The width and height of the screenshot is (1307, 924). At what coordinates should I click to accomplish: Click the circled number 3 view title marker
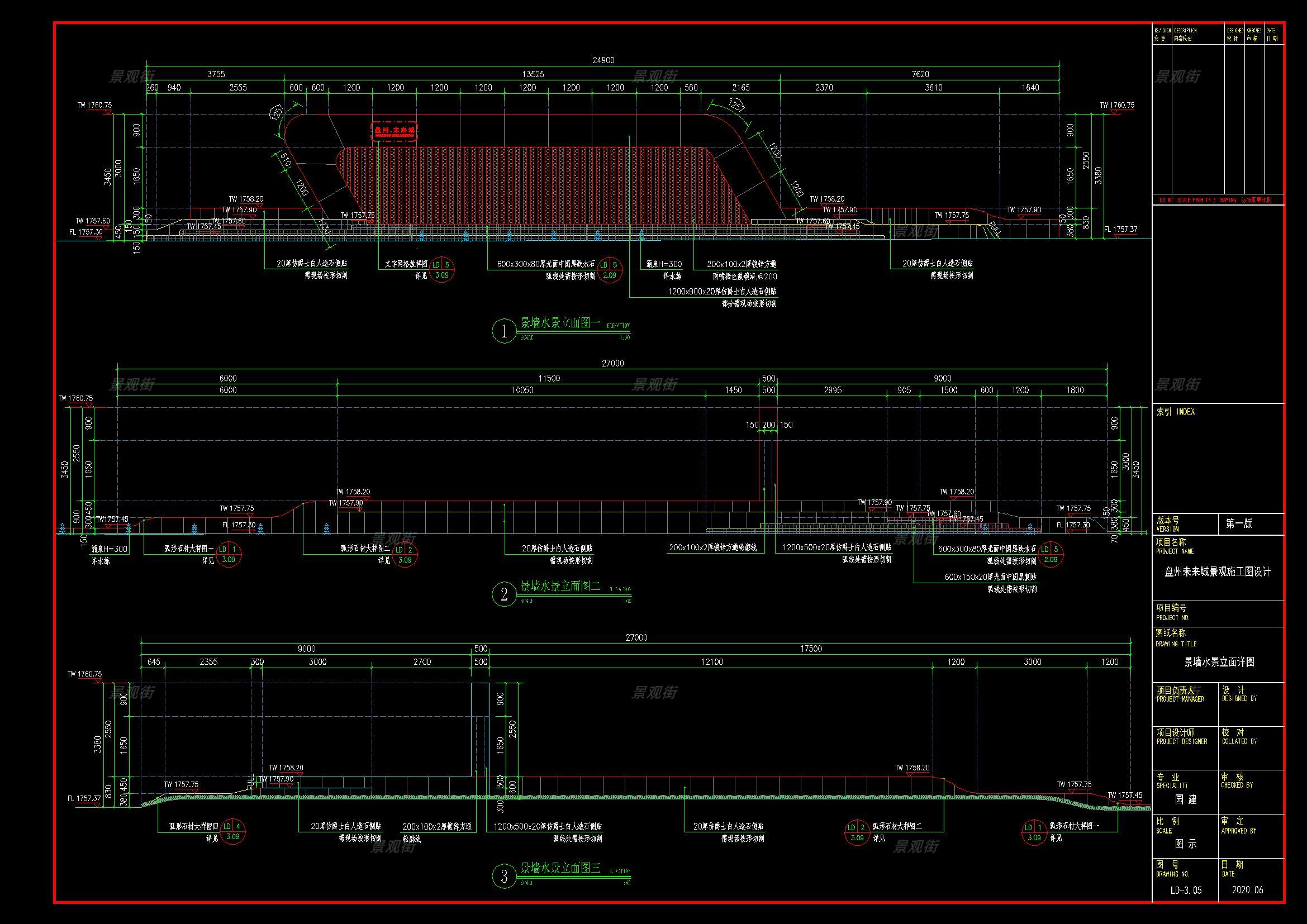point(504,876)
